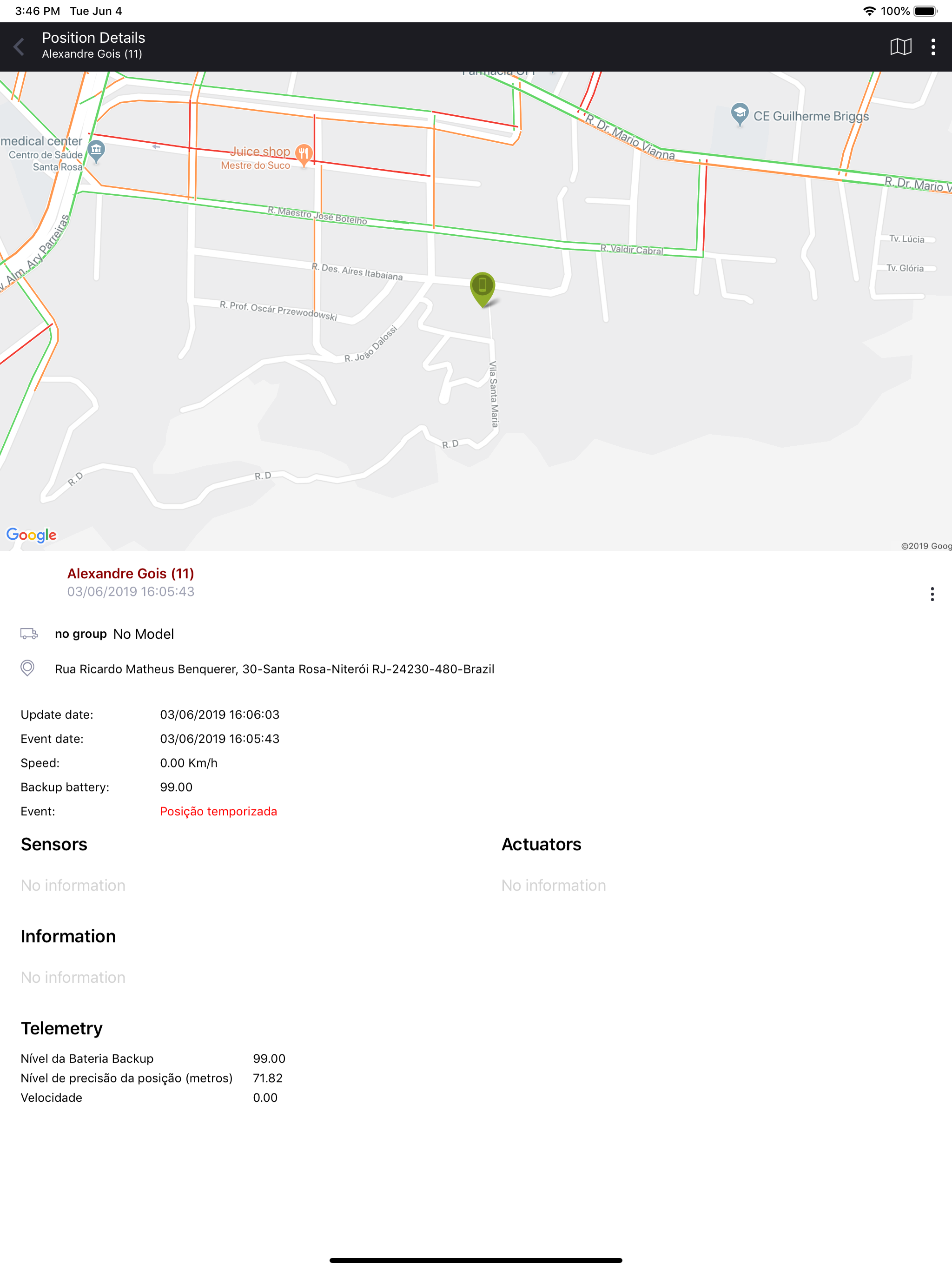952x1270 pixels.
Task: Tap the Rua Ricardo Matheus Benquerer address
Action: [x=274, y=669]
